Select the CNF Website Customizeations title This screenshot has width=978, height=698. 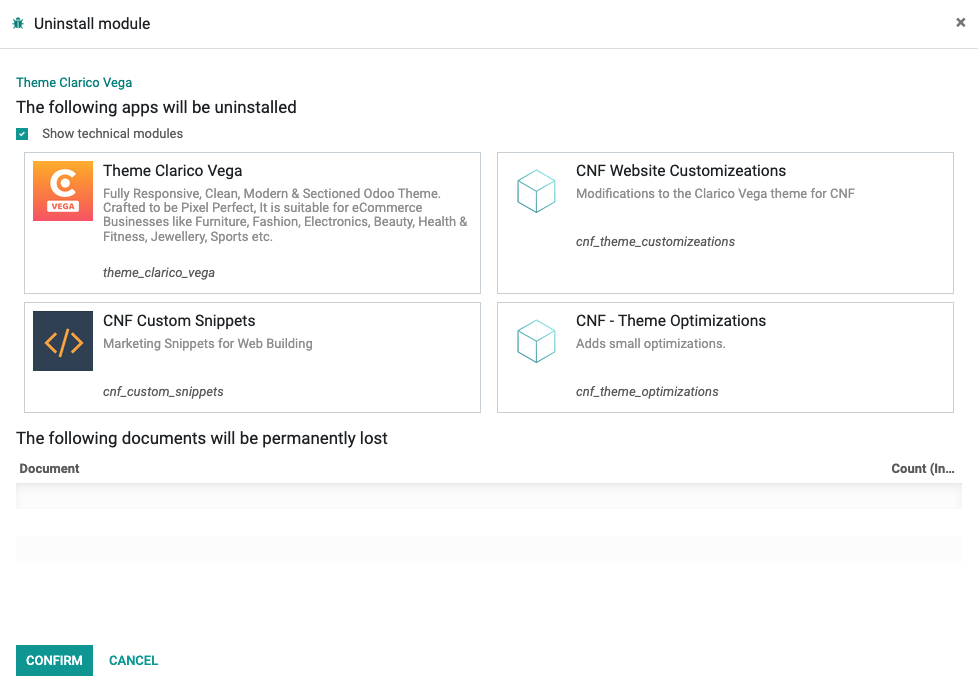click(681, 170)
